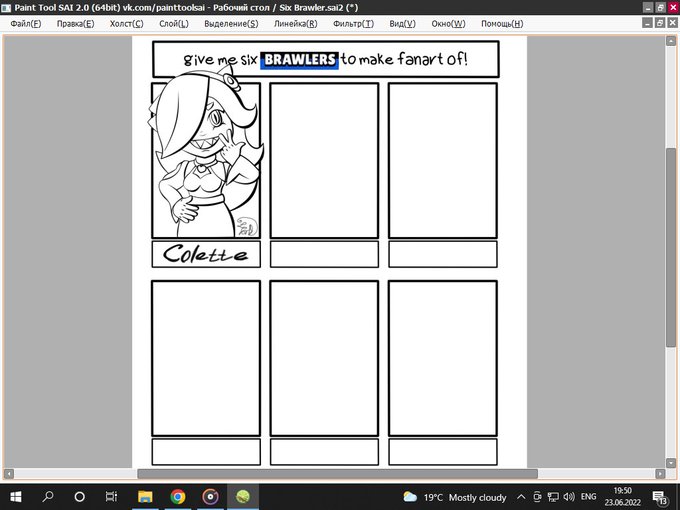Click the scroll-up arrow on the canvas

pos(670,41)
